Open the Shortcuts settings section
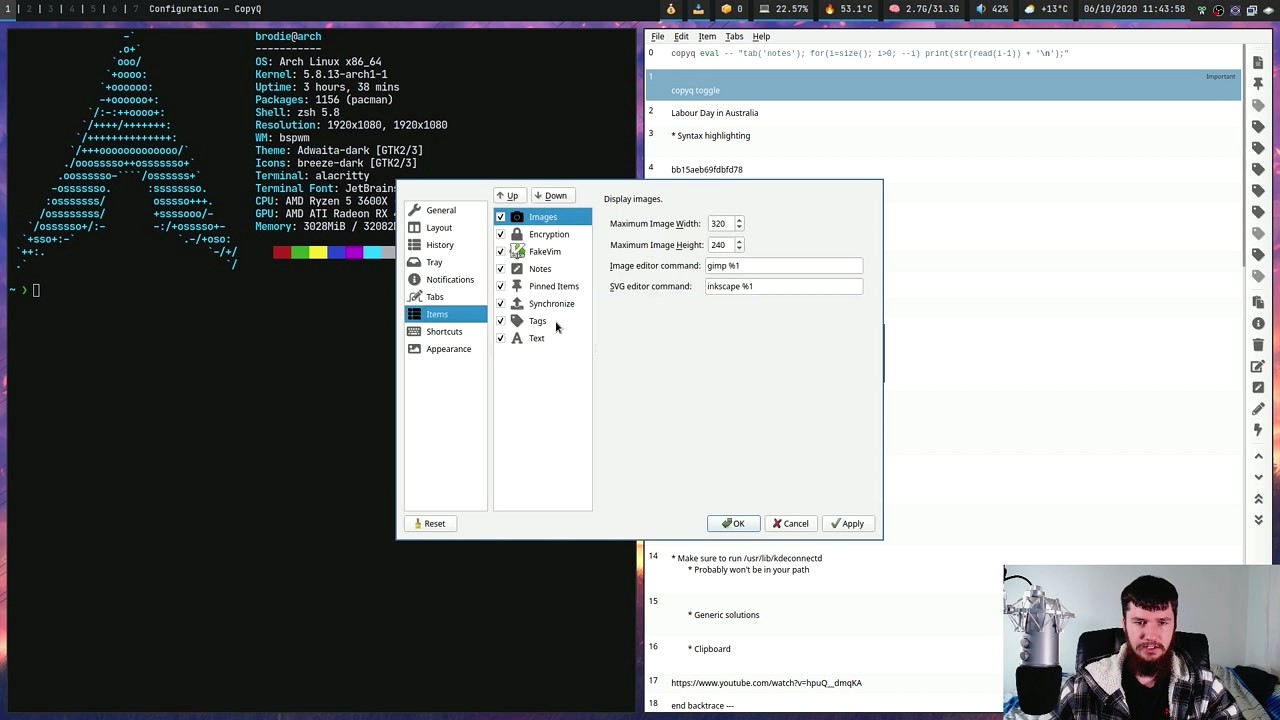The height and width of the screenshot is (720, 1280). 444,331
